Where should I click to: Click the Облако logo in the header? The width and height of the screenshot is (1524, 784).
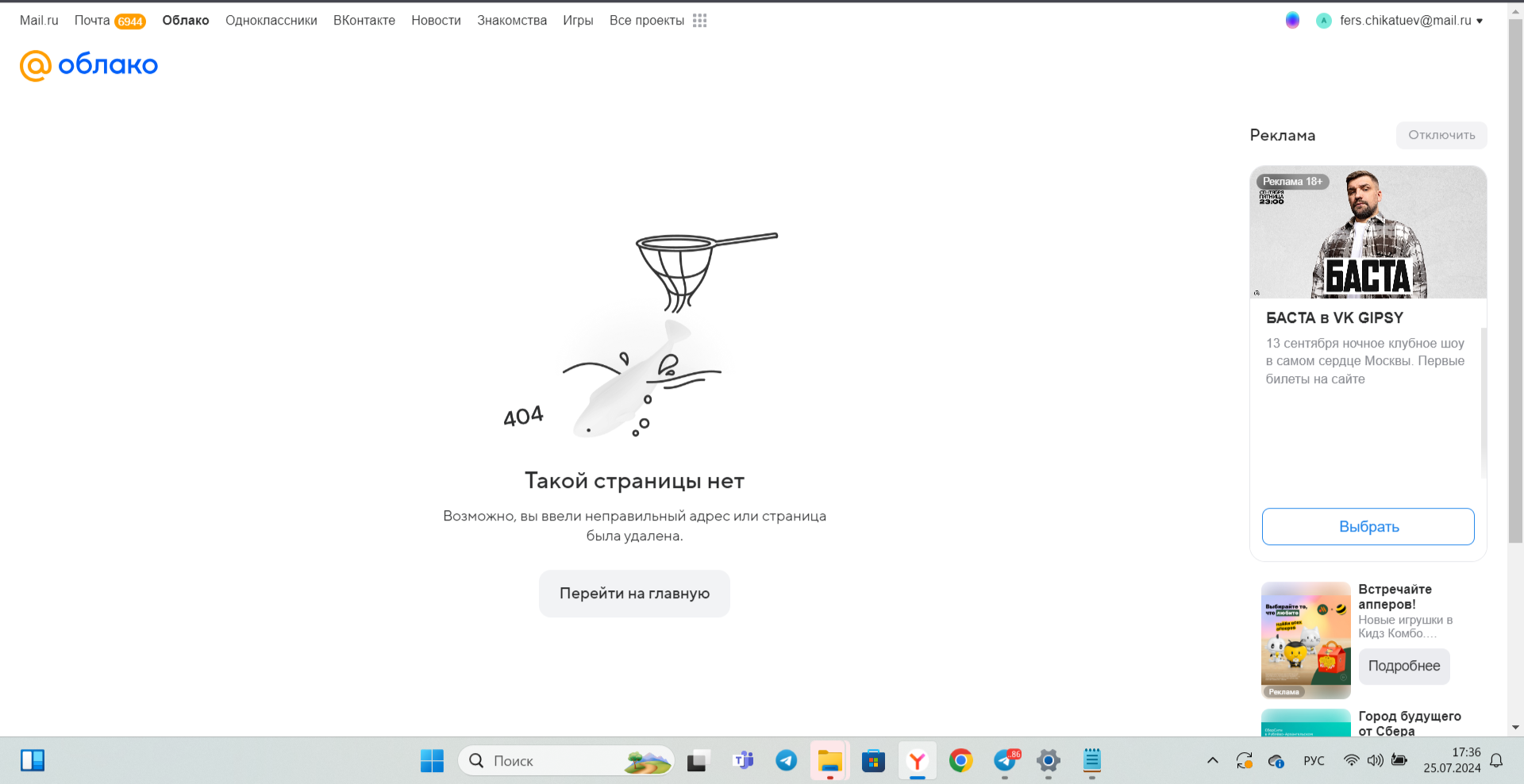coord(89,65)
